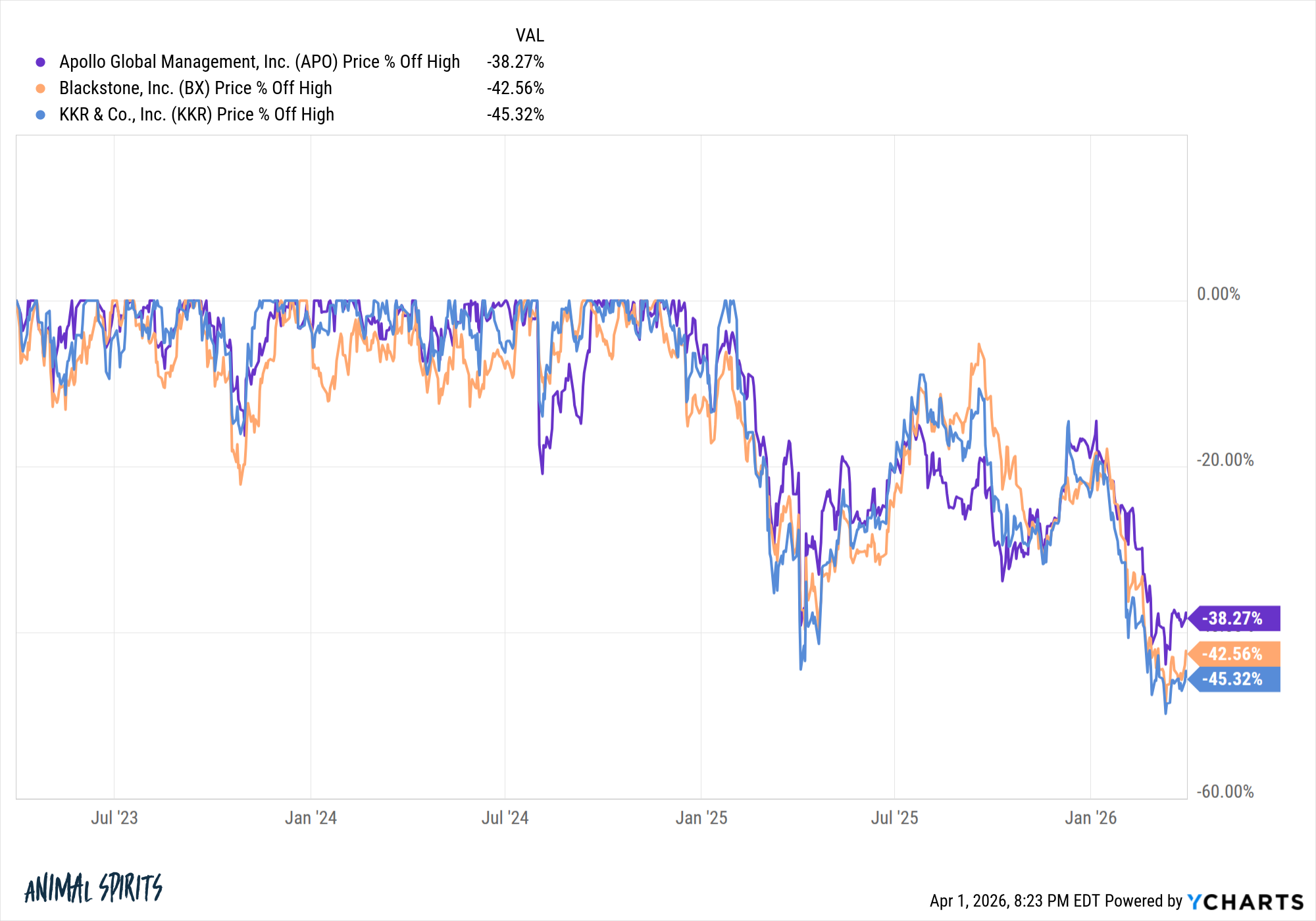Click the -60.00% y-axis label
Image resolution: width=1316 pixels, height=921 pixels.
[1225, 791]
